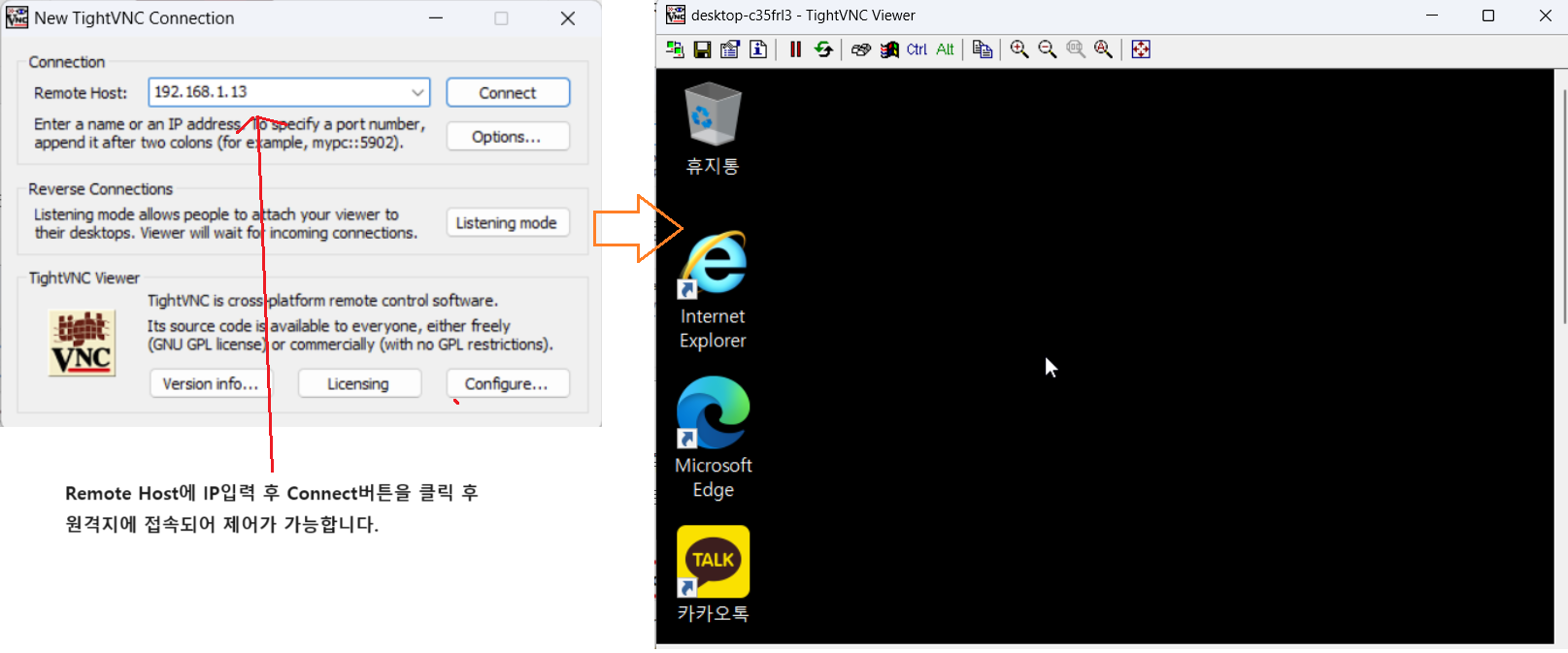Click the Connect button

pos(508,92)
